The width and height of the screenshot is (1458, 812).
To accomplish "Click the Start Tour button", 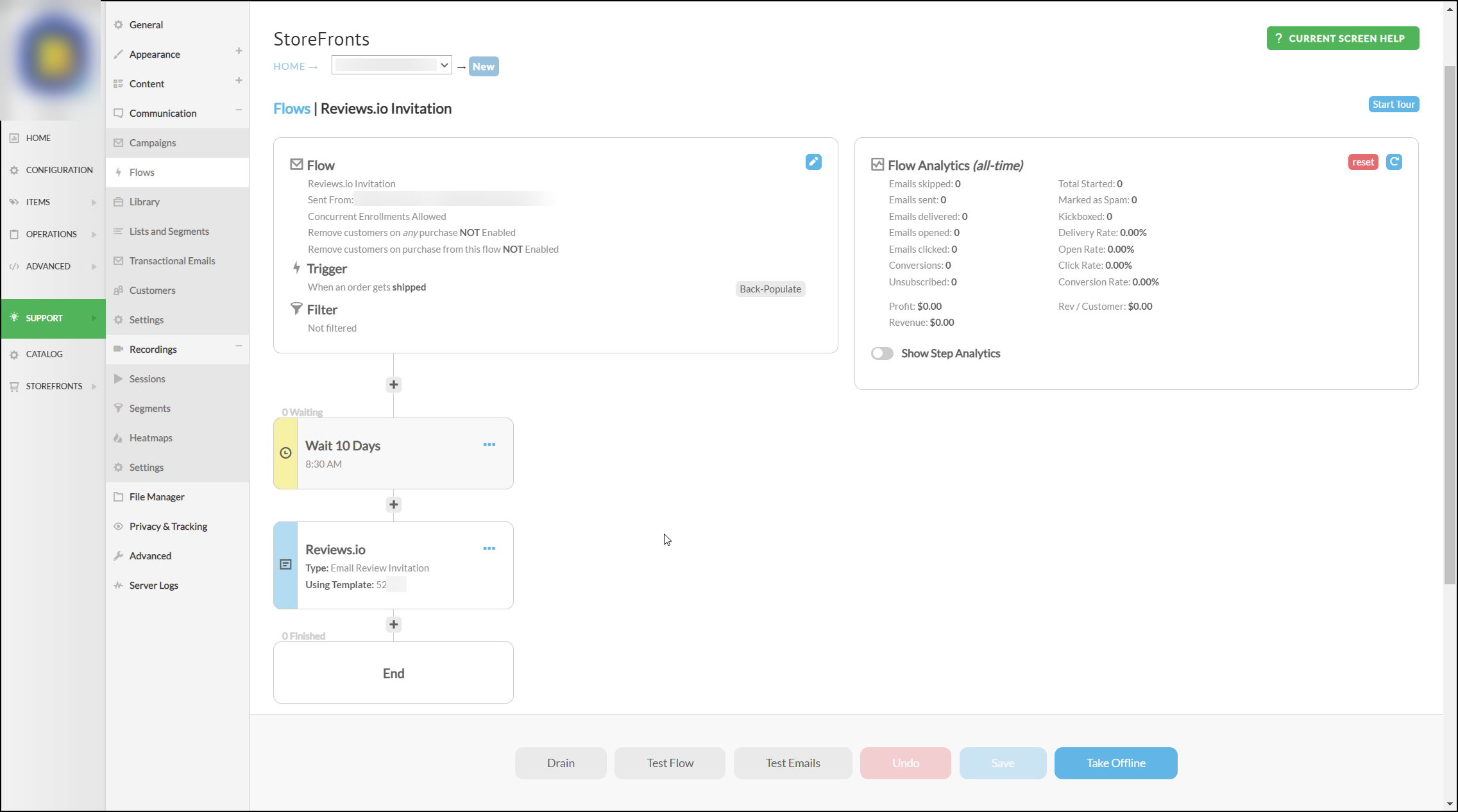I will pos(1393,105).
